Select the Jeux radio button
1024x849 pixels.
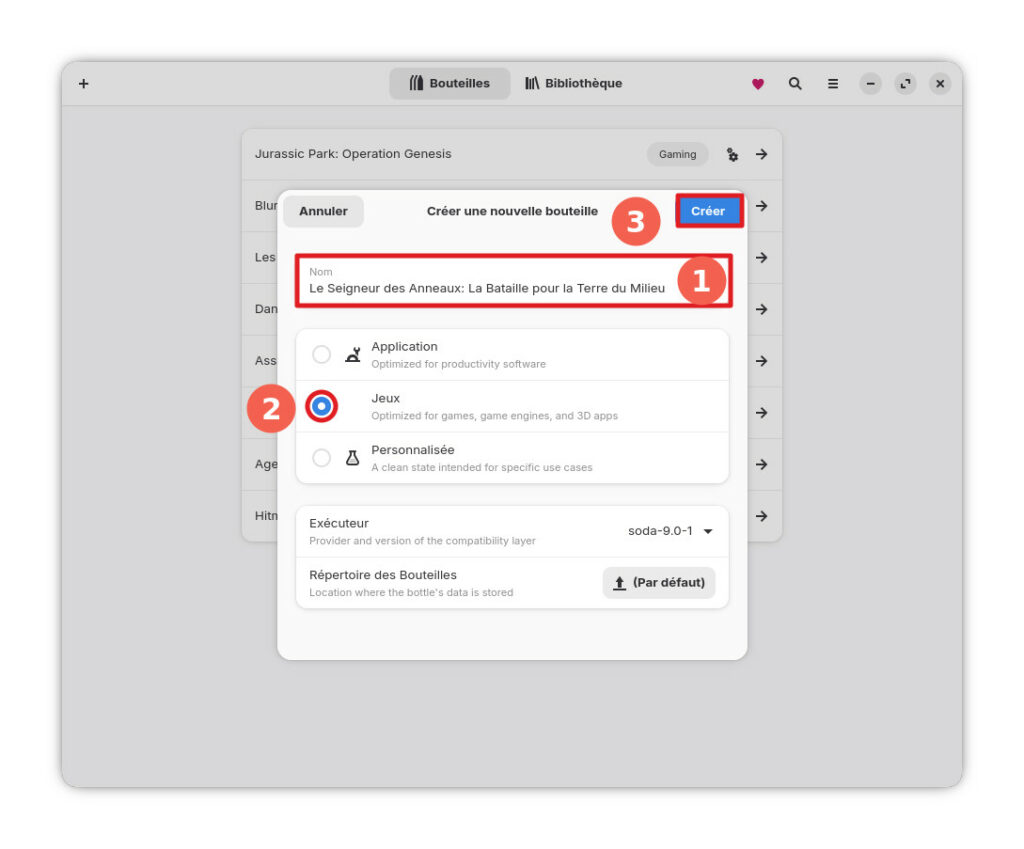pos(321,406)
